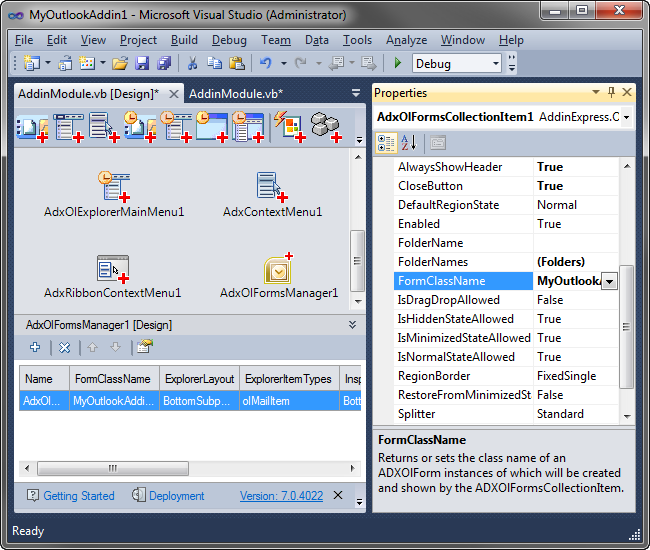The width and height of the screenshot is (650, 550).
Task: Select the AdxOlExplorerMainMenu1 component icon
Action: 114,187
